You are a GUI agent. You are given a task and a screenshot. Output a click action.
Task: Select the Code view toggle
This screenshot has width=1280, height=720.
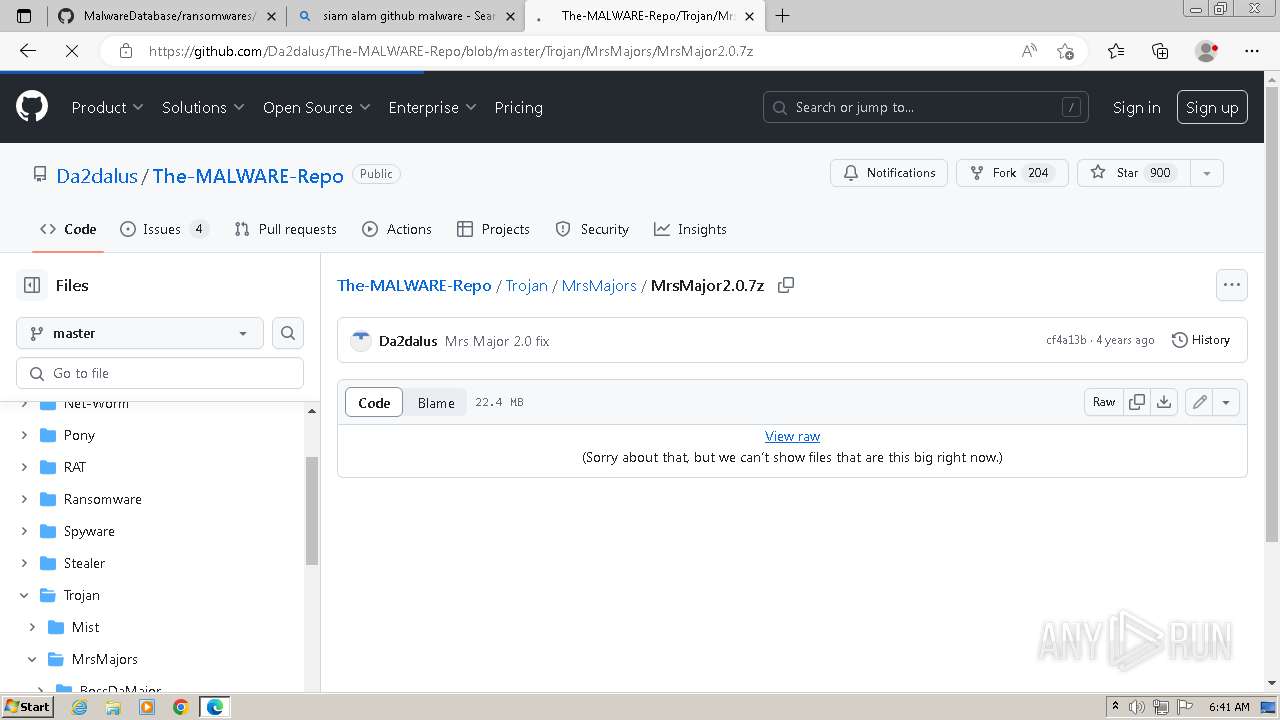pos(374,403)
